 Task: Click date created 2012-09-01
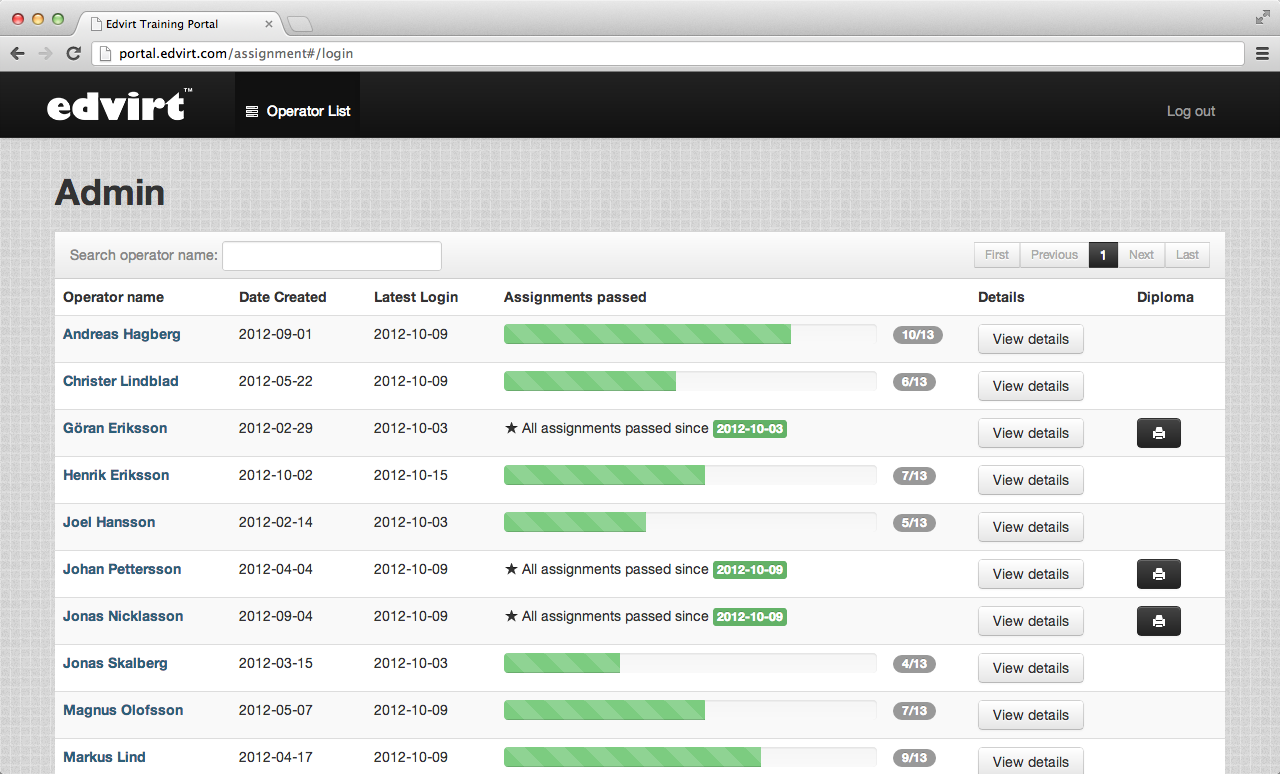[x=276, y=334]
